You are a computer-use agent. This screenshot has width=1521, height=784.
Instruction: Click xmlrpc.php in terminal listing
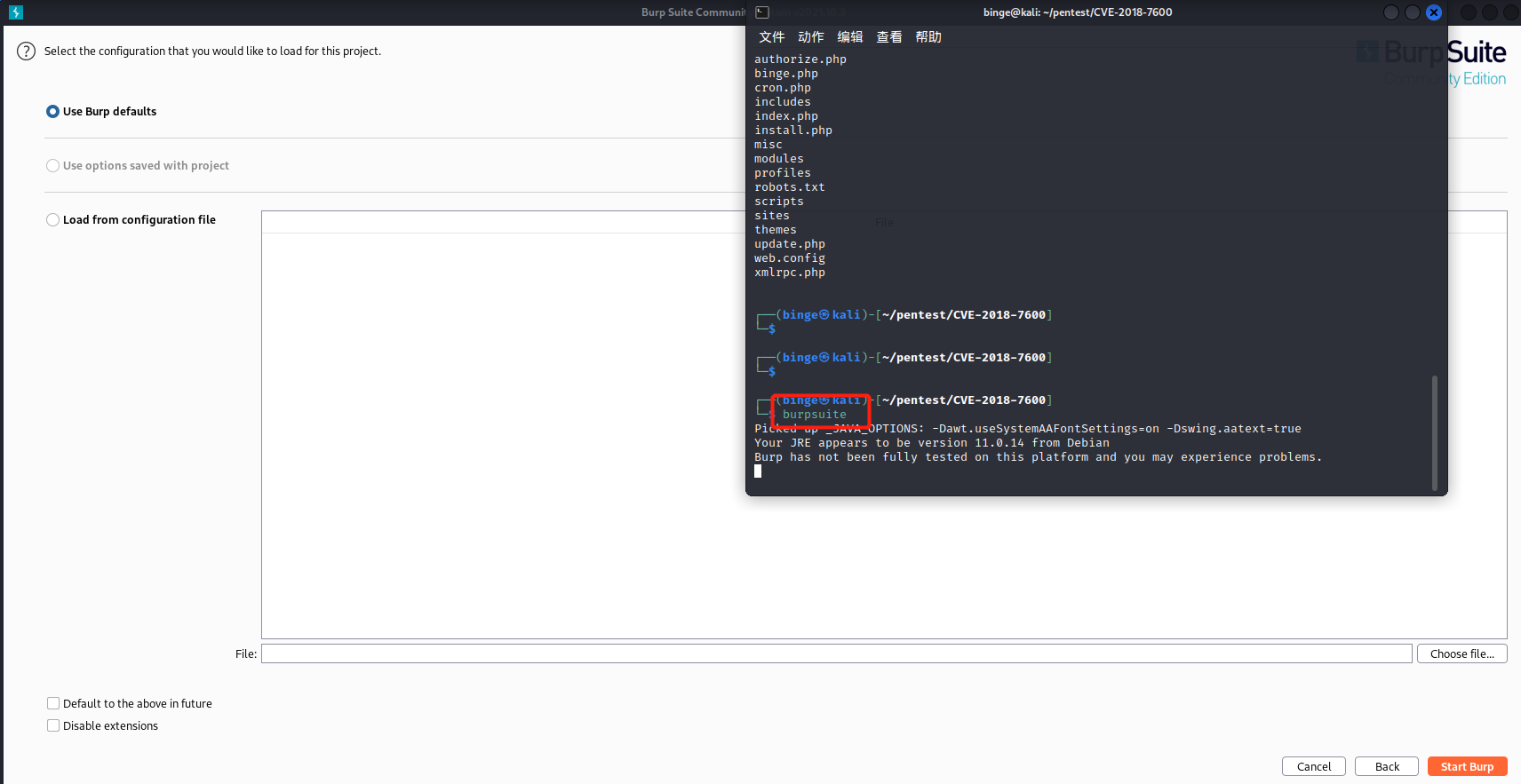tap(790, 273)
